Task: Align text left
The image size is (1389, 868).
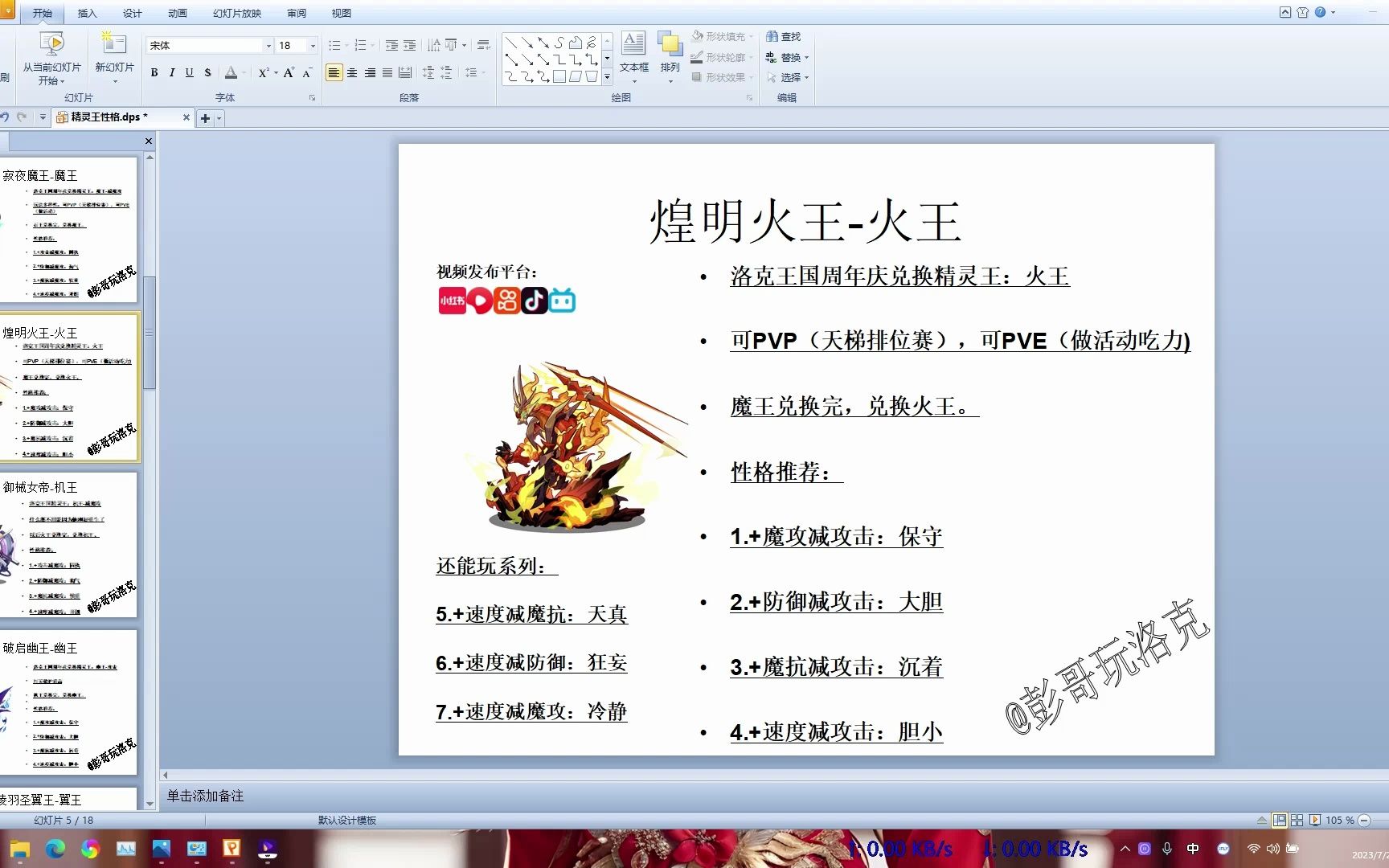Action: click(x=334, y=72)
